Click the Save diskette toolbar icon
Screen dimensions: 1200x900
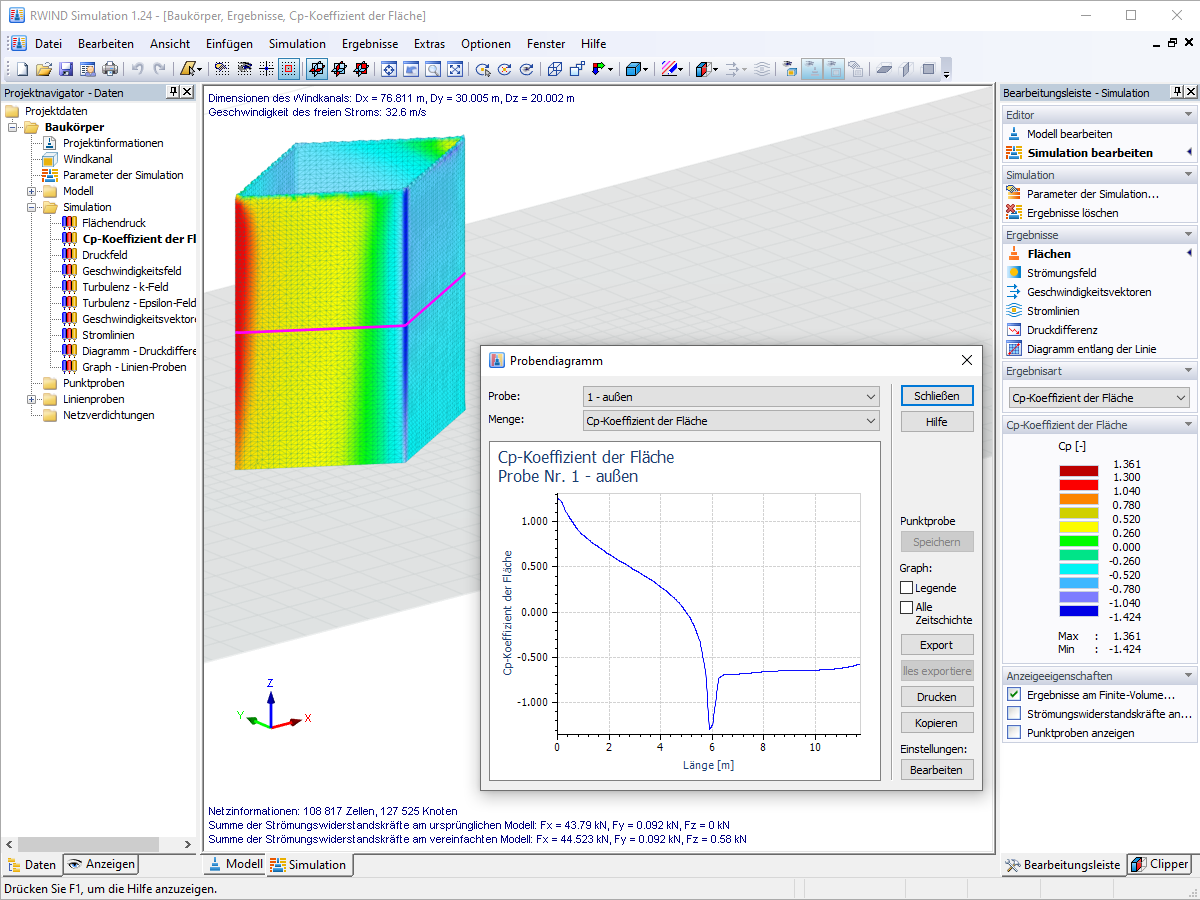pyautogui.click(x=66, y=69)
